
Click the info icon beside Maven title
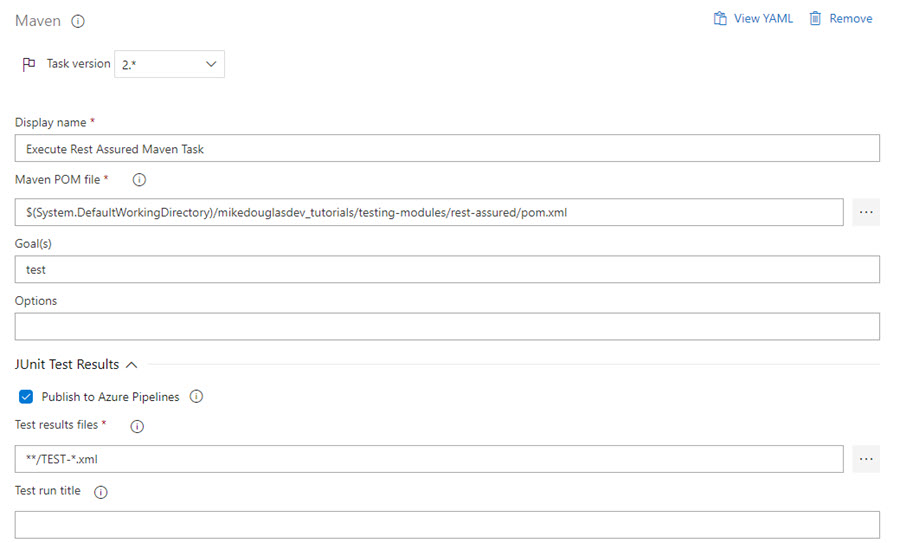pyautogui.click(x=78, y=21)
